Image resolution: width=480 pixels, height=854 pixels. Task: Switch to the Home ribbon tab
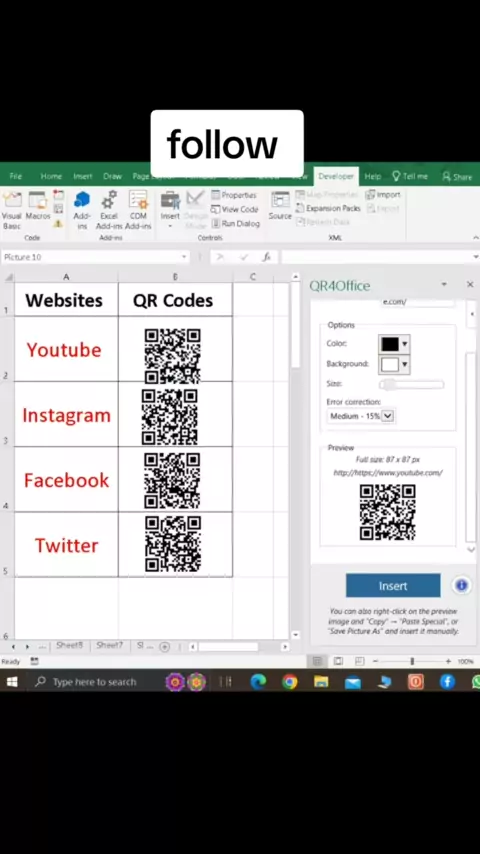[x=51, y=176]
